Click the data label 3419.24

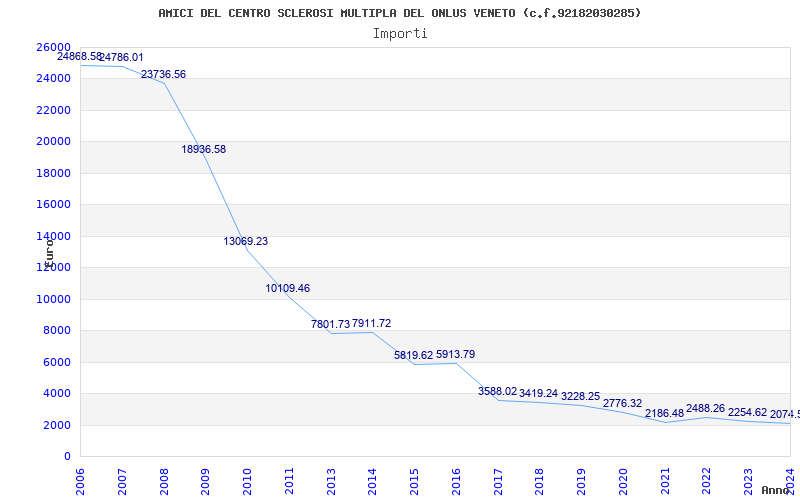click(x=538, y=393)
